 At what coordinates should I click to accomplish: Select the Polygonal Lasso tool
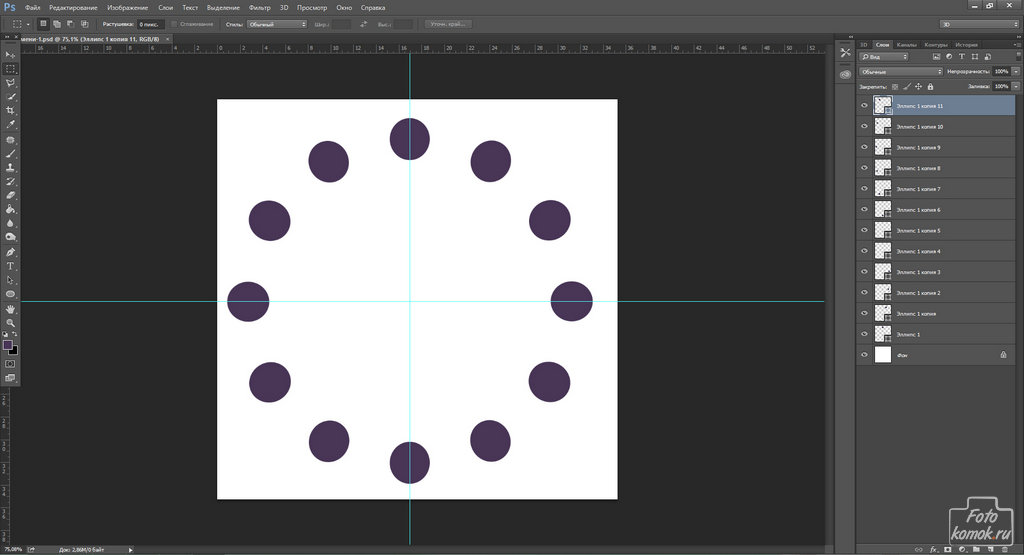click(x=10, y=82)
